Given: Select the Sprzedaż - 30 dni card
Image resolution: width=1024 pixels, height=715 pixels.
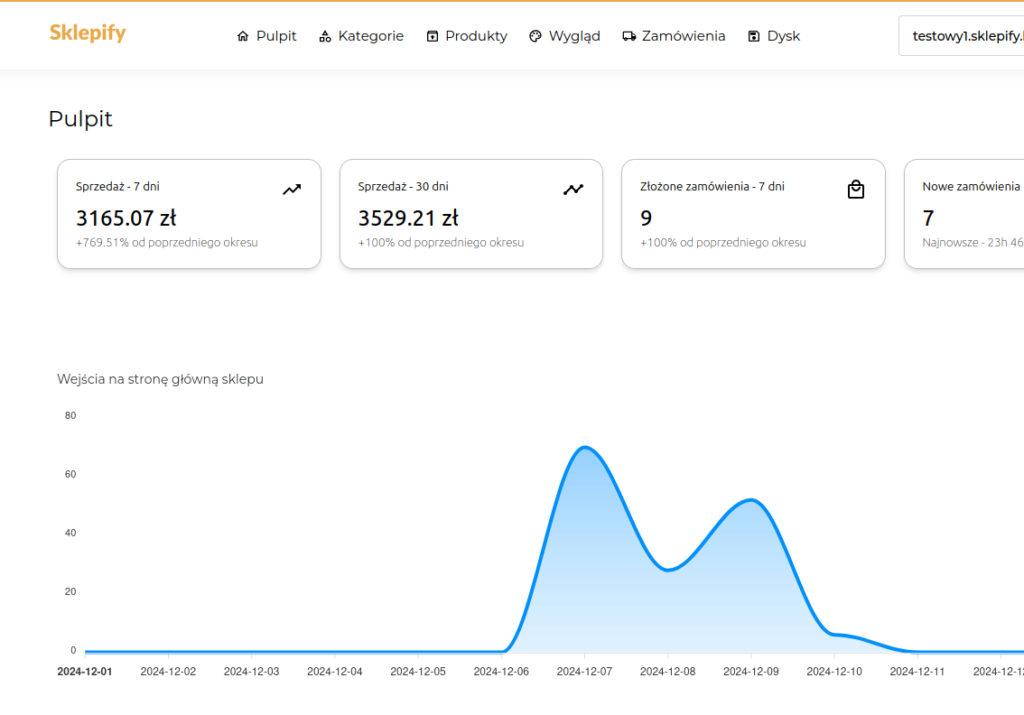Looking at the screenshot, I should pyautogui.click(x=471, y=214).
